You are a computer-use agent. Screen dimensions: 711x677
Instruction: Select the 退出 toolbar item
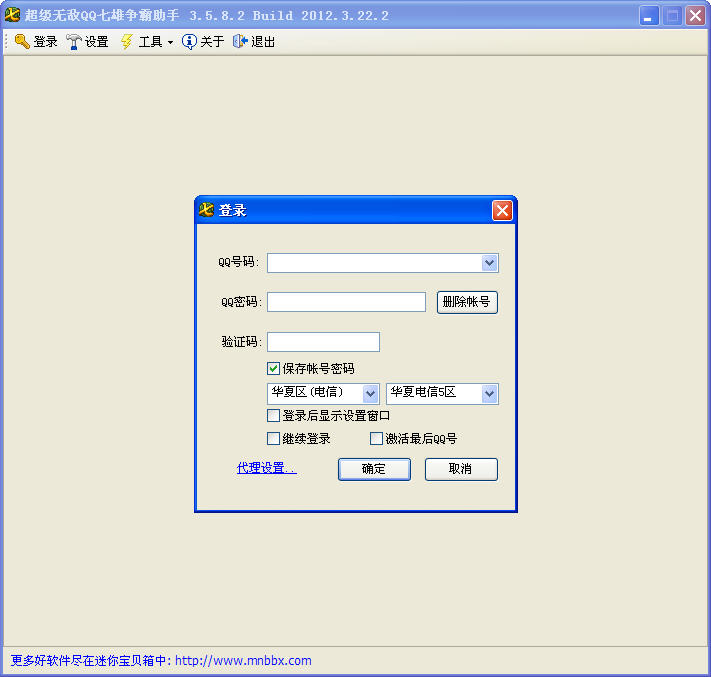click(x=254, y=42)
